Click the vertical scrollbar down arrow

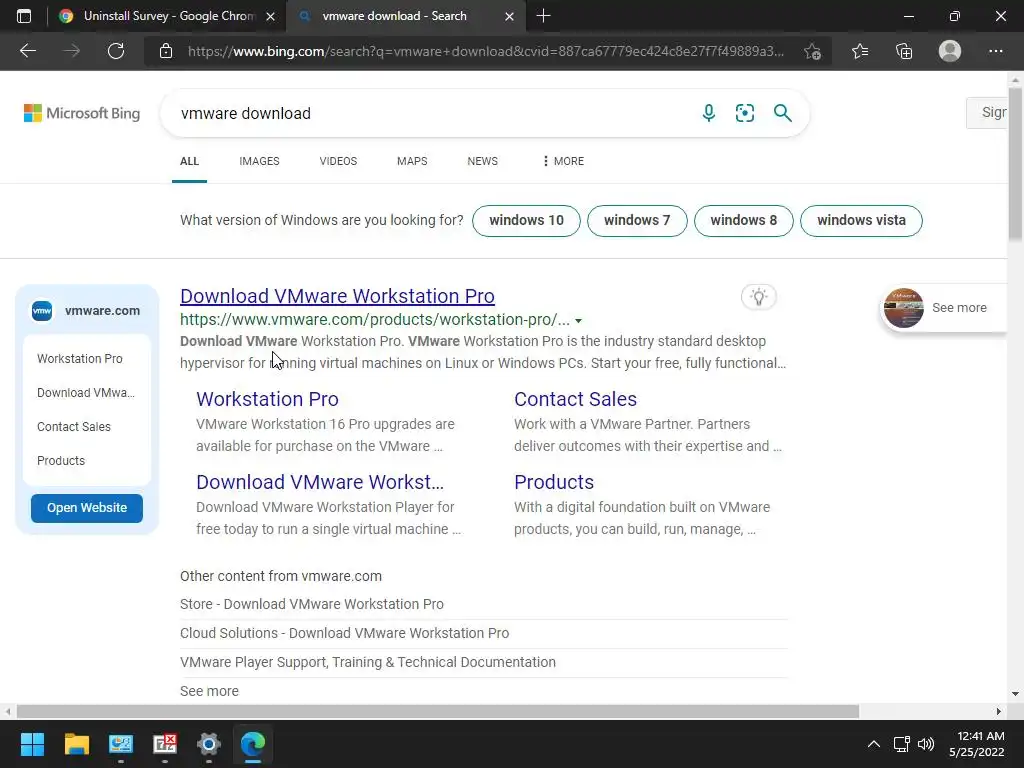[x=1015, y=694]
